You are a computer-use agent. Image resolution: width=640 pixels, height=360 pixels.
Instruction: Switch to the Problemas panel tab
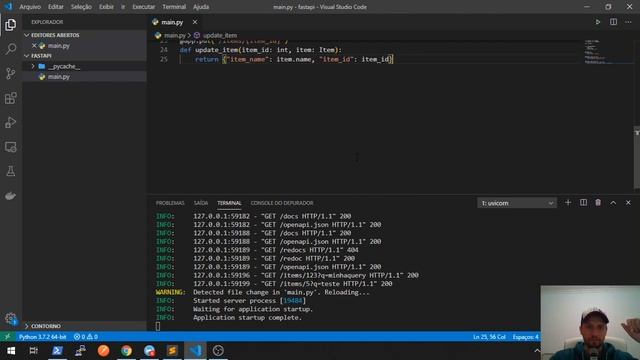point(170,203)
